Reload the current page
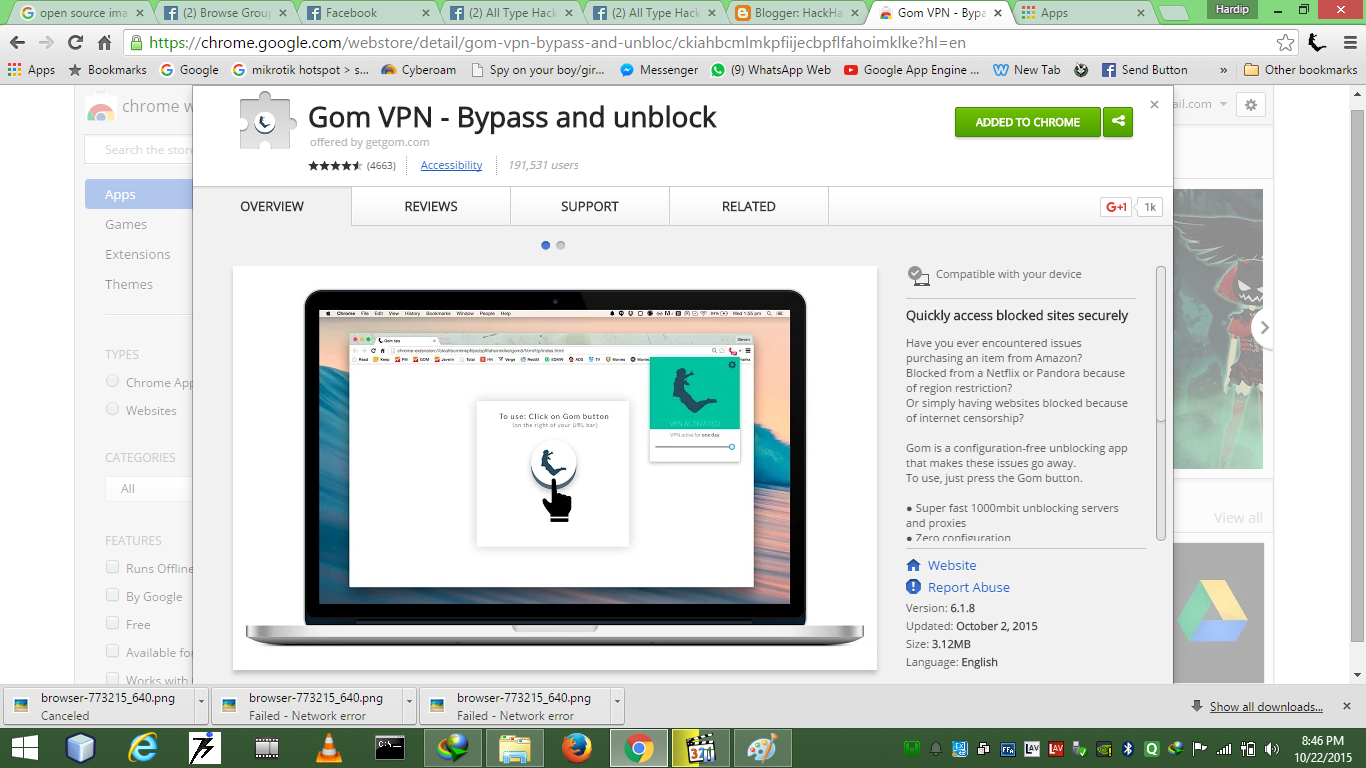Screen dimensions: 1366x768 (x=75, y=43)
